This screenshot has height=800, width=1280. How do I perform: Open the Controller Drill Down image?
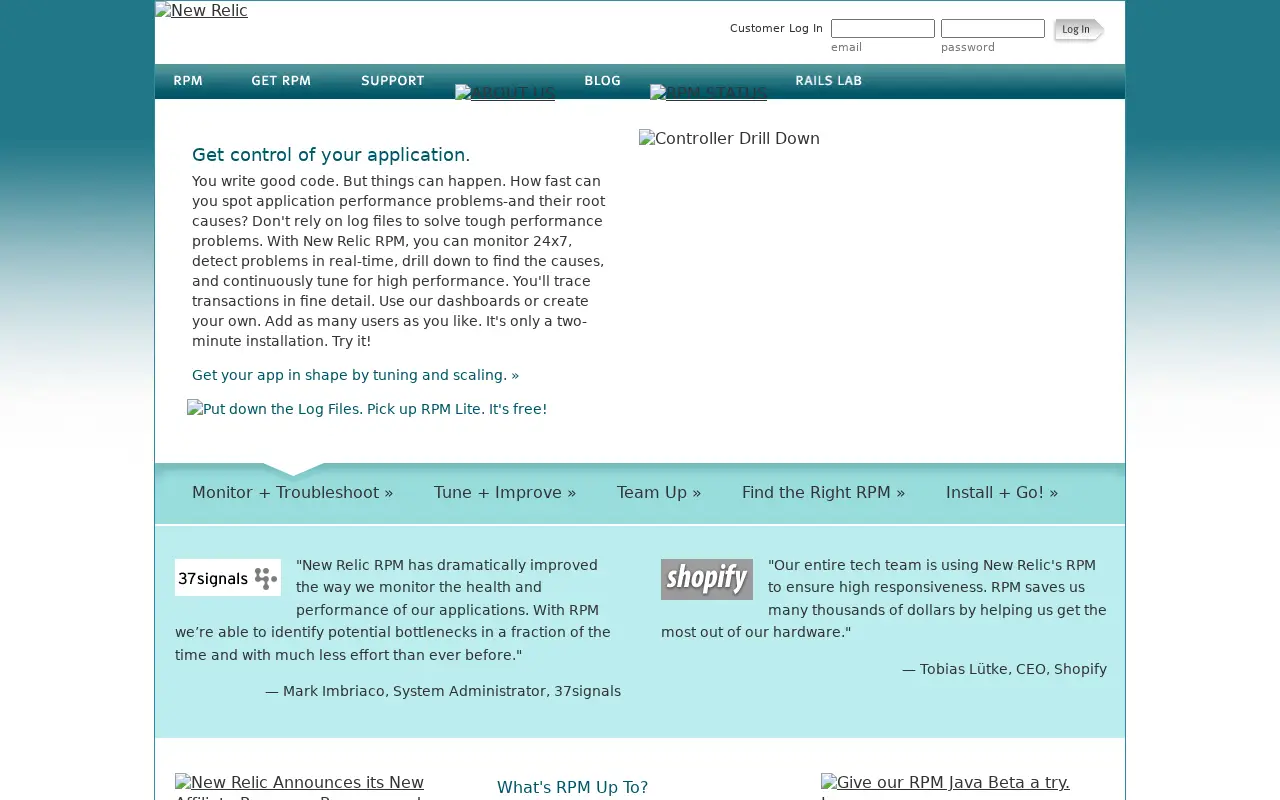[729, 139]
